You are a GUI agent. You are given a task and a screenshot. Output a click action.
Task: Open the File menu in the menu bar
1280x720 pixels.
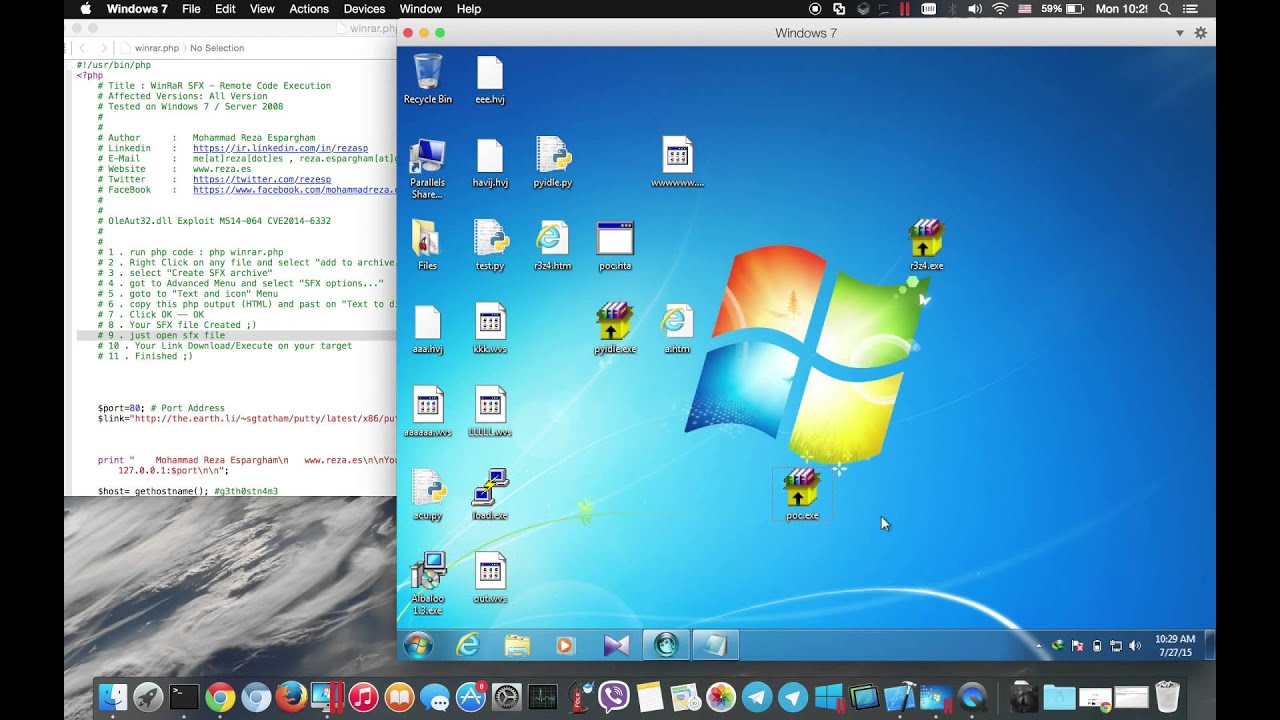pos(191,9)
